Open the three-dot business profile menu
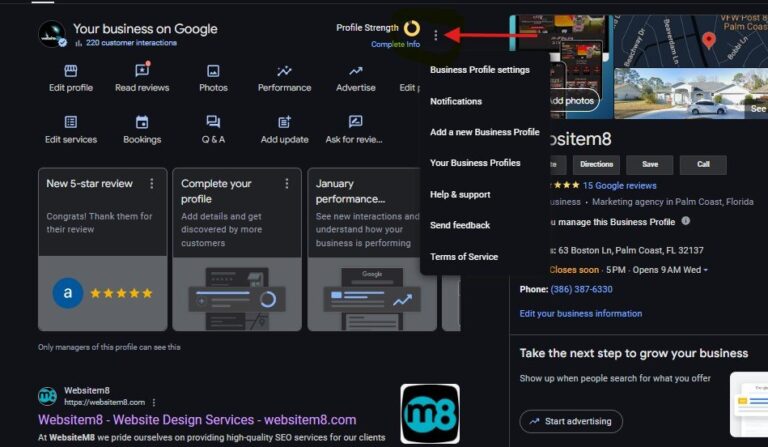Image resolution: width=768 pixels, height=447 pixels. (x=435, y=35)
